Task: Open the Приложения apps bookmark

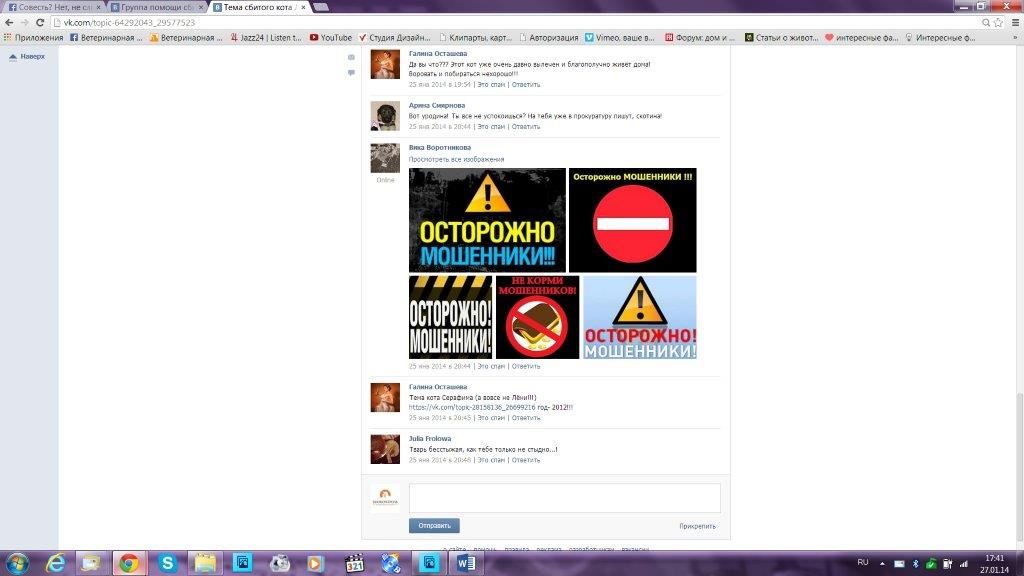Action: [x=33, y=38]
